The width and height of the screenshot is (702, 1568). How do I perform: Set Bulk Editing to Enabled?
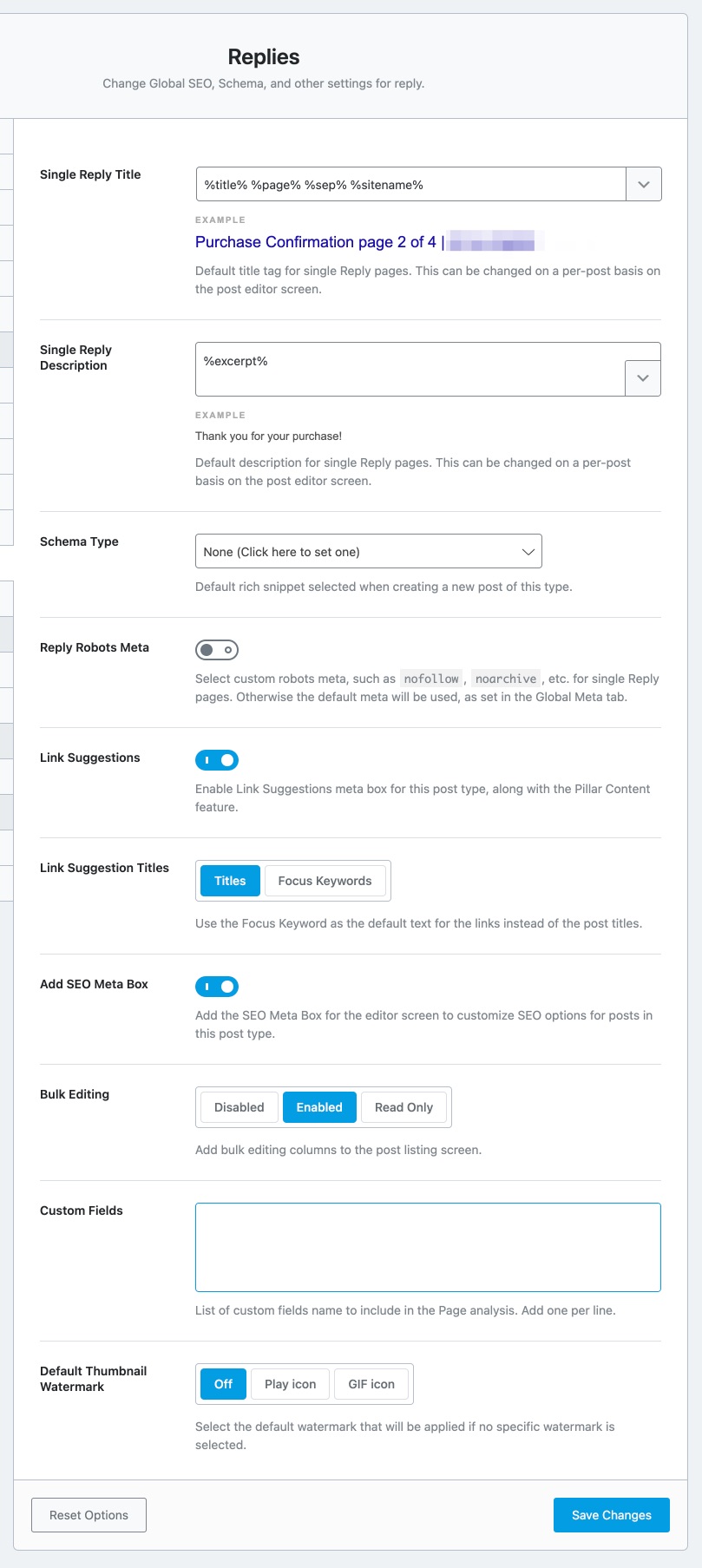pos(319,1107)
